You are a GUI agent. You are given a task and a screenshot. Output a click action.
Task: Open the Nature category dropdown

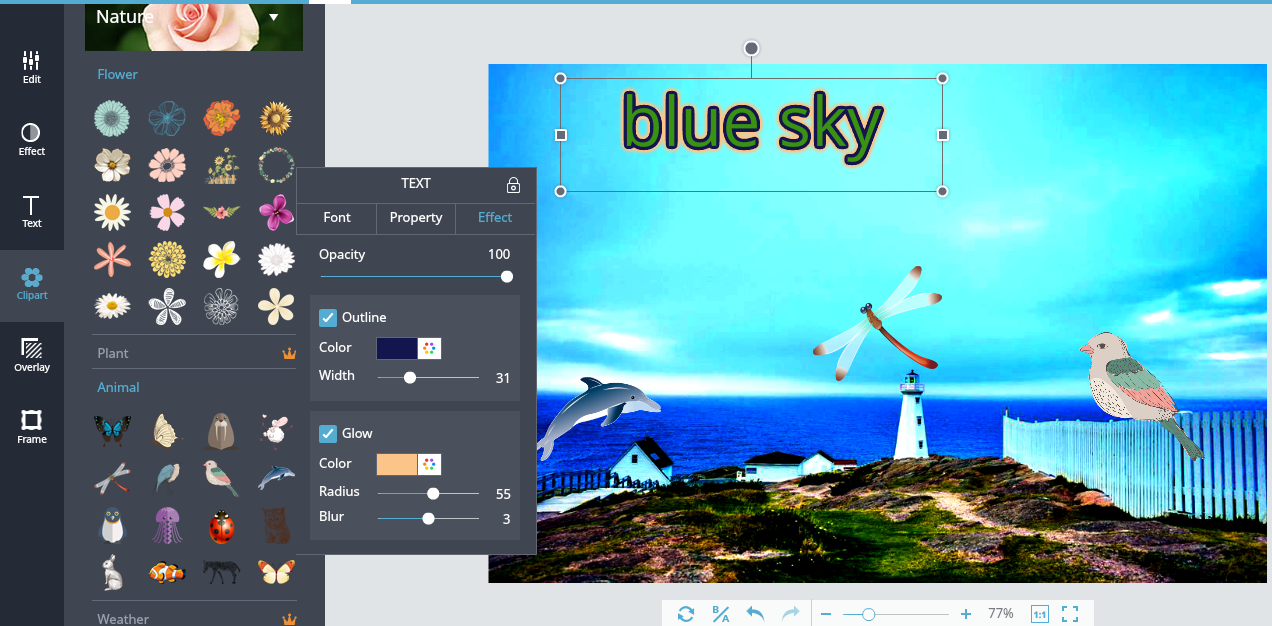(274, 17)
